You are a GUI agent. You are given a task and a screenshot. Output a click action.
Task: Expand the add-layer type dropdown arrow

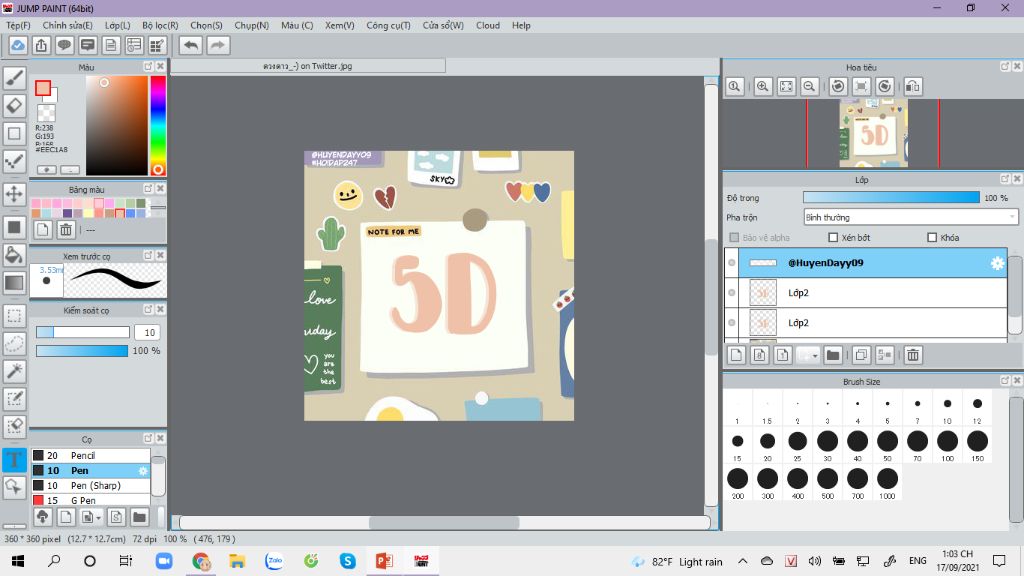[814, 355]
